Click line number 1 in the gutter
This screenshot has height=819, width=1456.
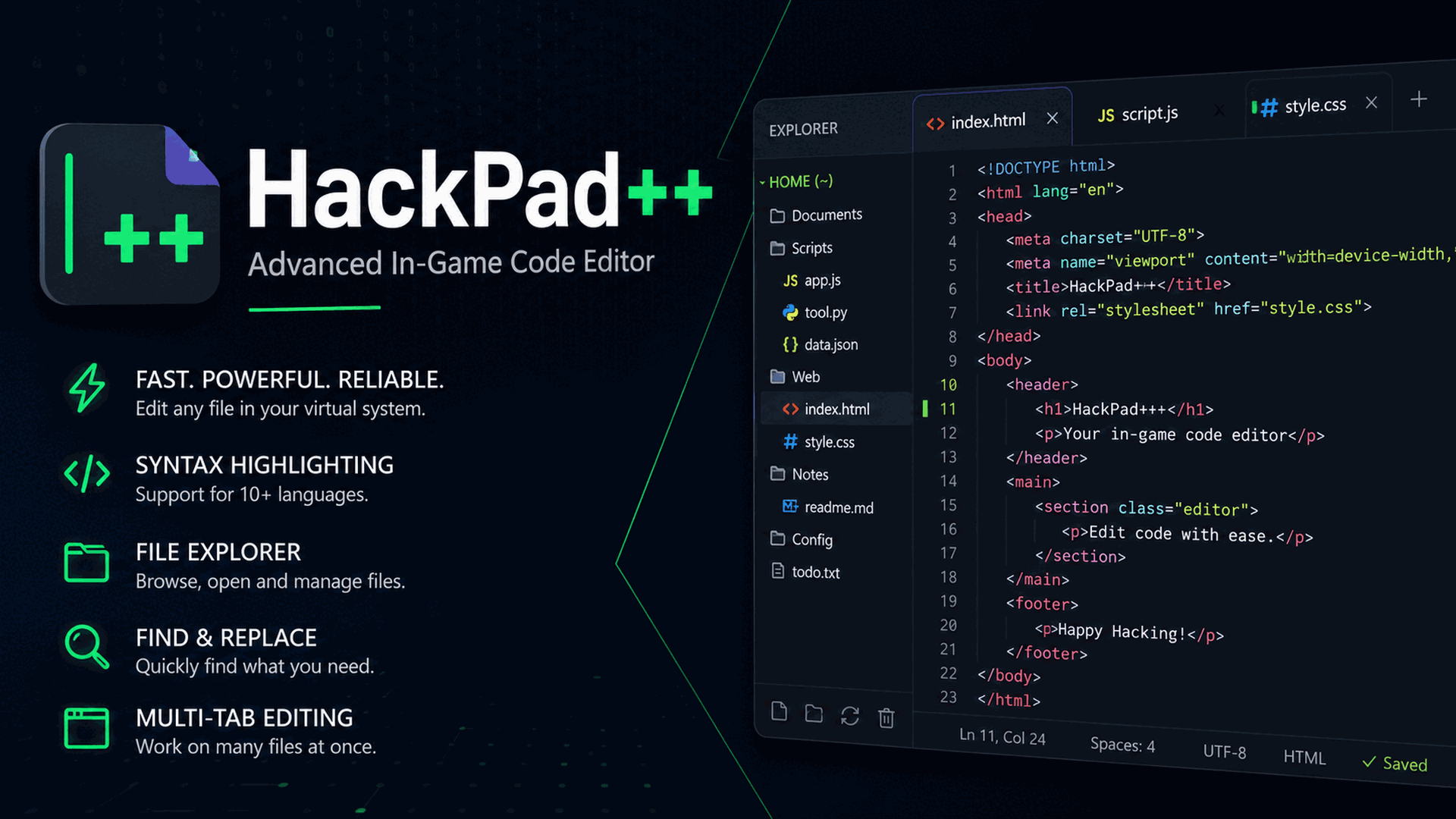click(952, 171)
